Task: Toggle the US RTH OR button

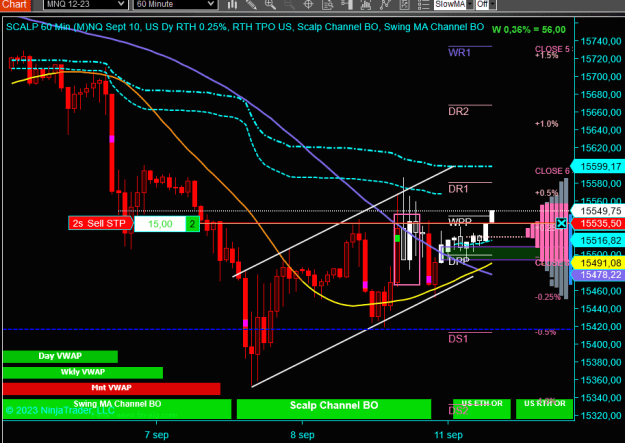Action: (544, 409)
